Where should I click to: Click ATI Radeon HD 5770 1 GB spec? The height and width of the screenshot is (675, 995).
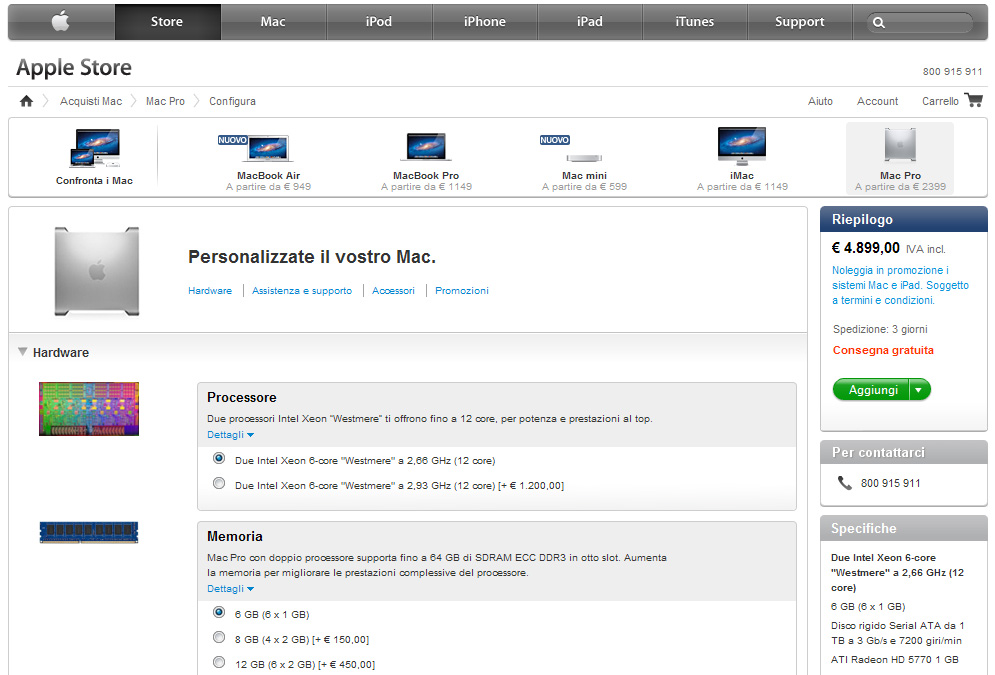895,659
